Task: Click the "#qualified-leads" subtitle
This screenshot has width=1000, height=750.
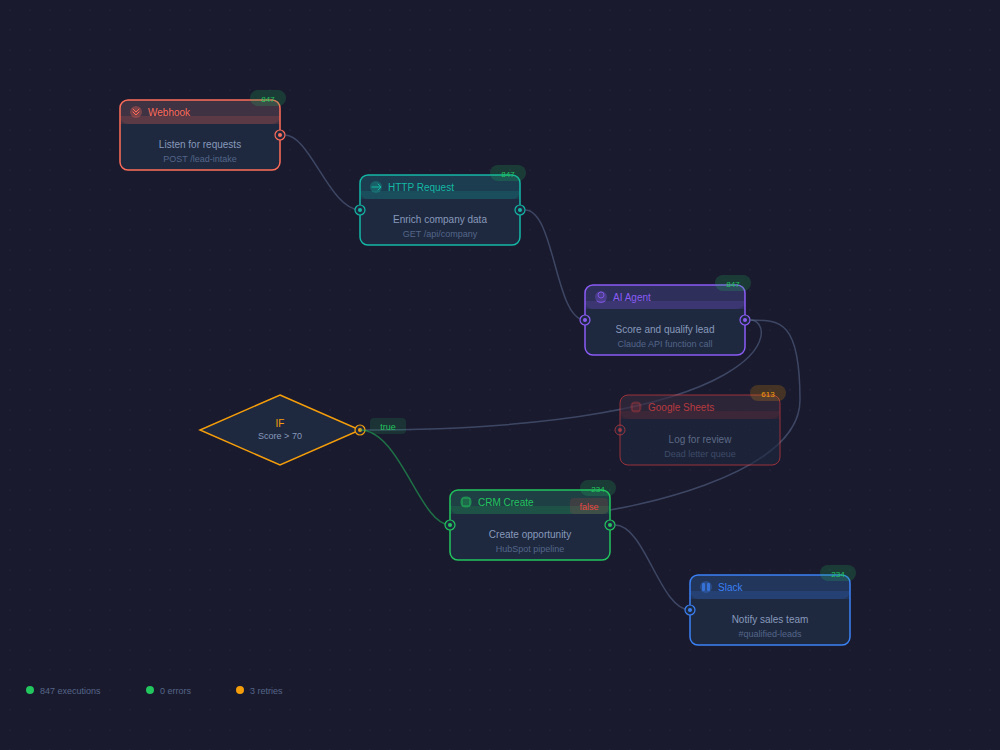Action: click(x=770, y=633)
